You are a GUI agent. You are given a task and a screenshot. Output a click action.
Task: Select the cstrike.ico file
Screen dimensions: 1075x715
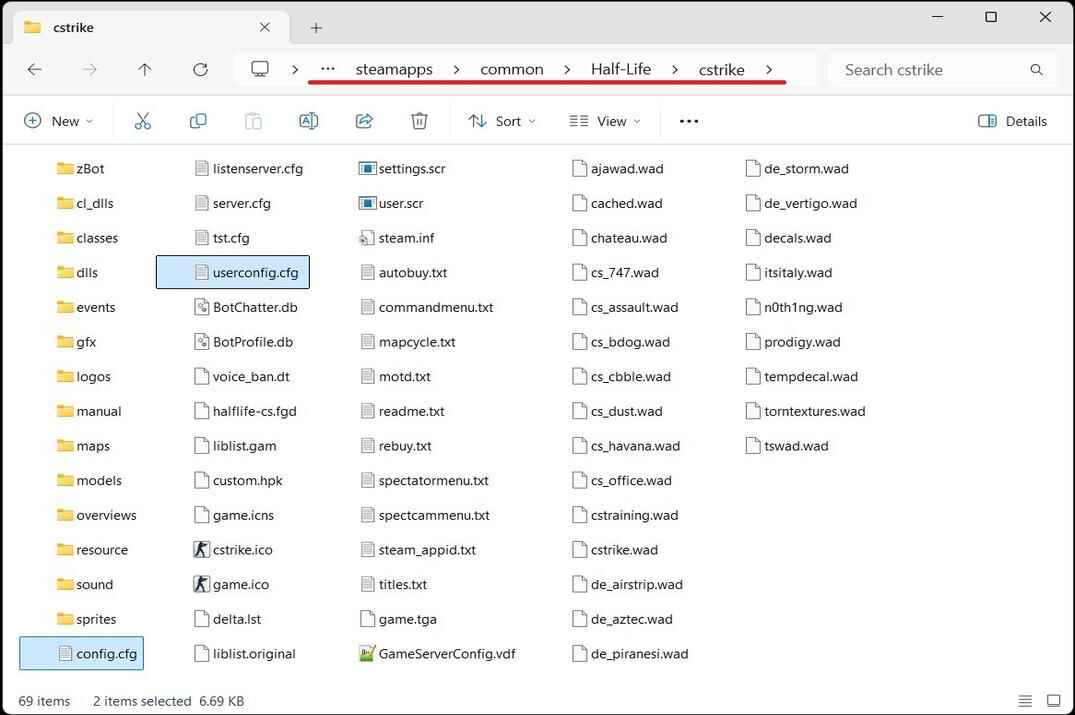[233, 550]
